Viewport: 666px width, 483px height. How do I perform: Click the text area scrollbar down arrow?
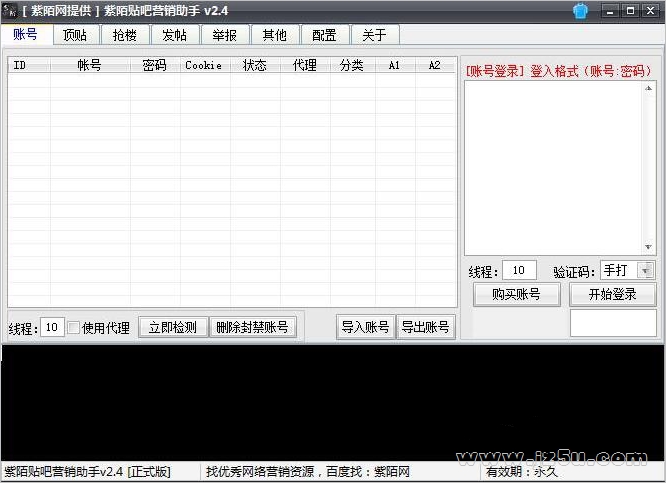click(649, 247)
